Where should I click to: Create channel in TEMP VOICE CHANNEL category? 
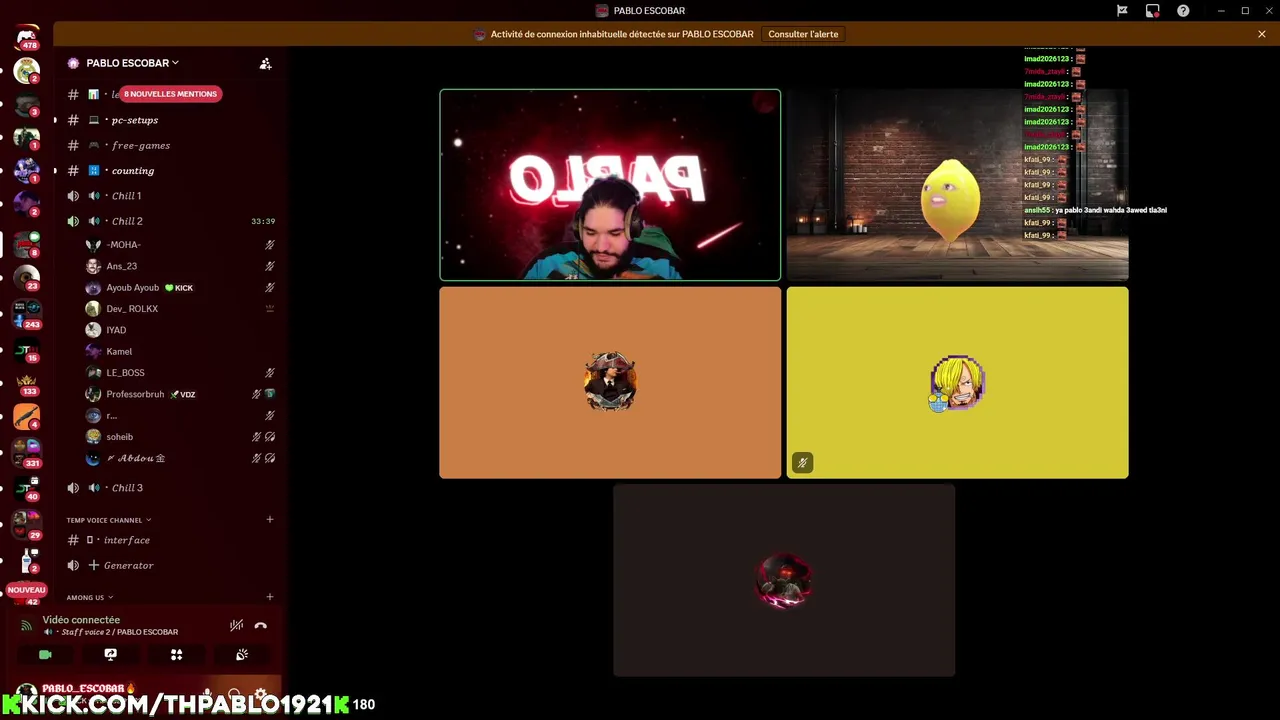pos(270,519)
